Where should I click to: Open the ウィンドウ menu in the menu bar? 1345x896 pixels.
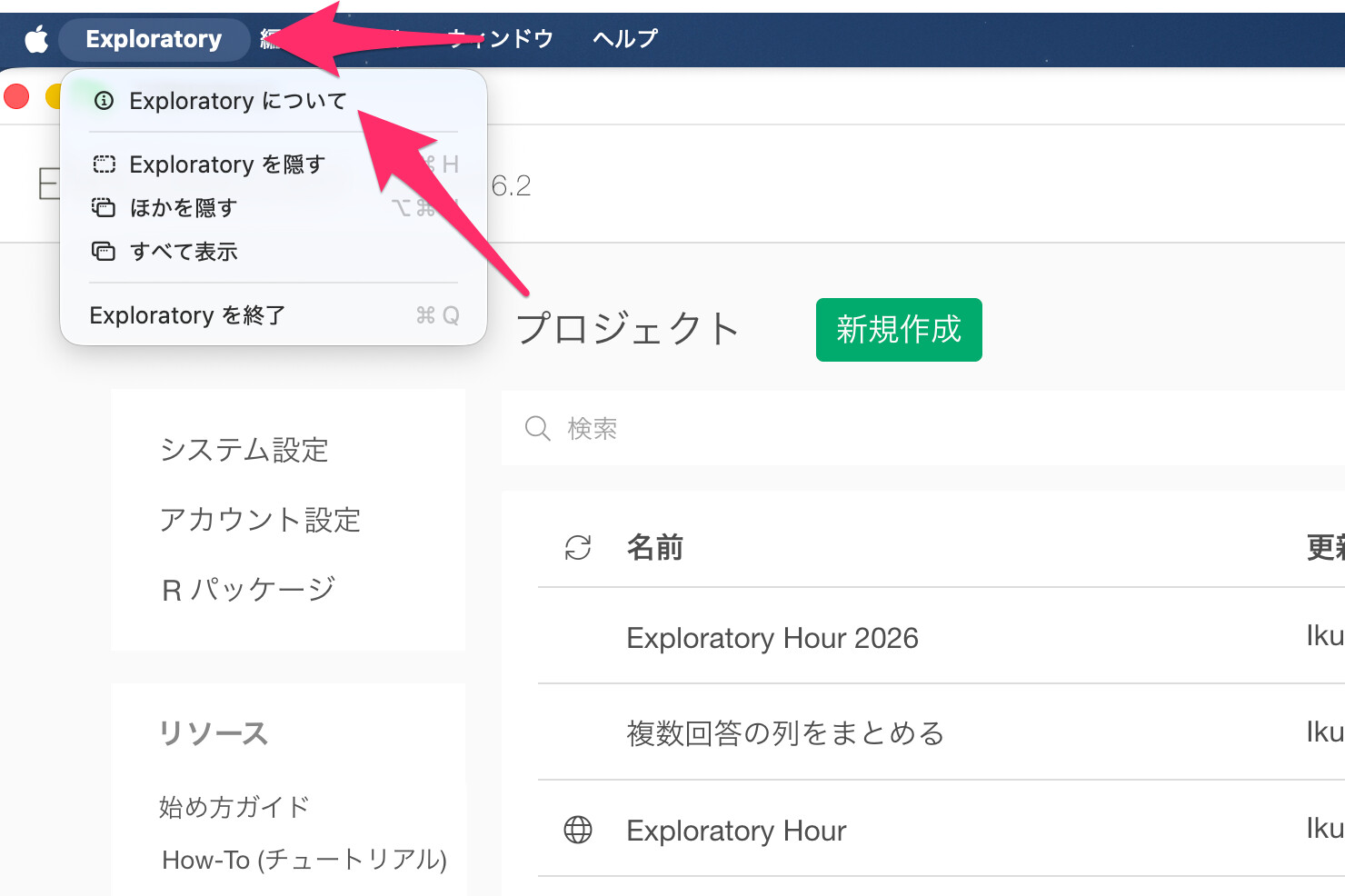(x=502, y=39)
